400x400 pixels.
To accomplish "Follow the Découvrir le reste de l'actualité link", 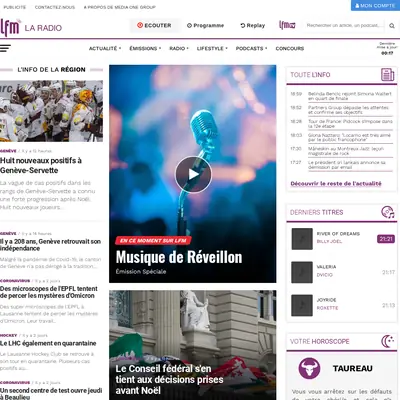I will click(x=336, y=184).
